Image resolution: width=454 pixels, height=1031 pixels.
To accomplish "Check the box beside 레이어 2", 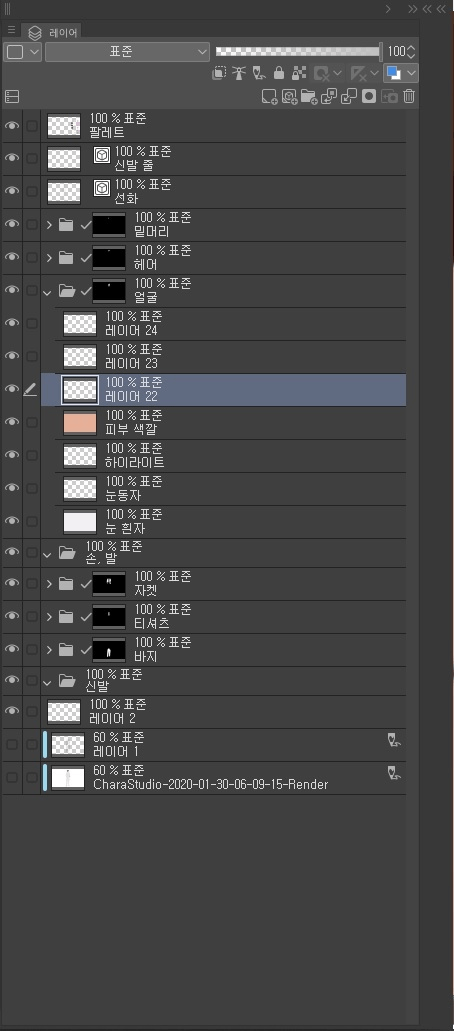I will [x=32, y=711].
